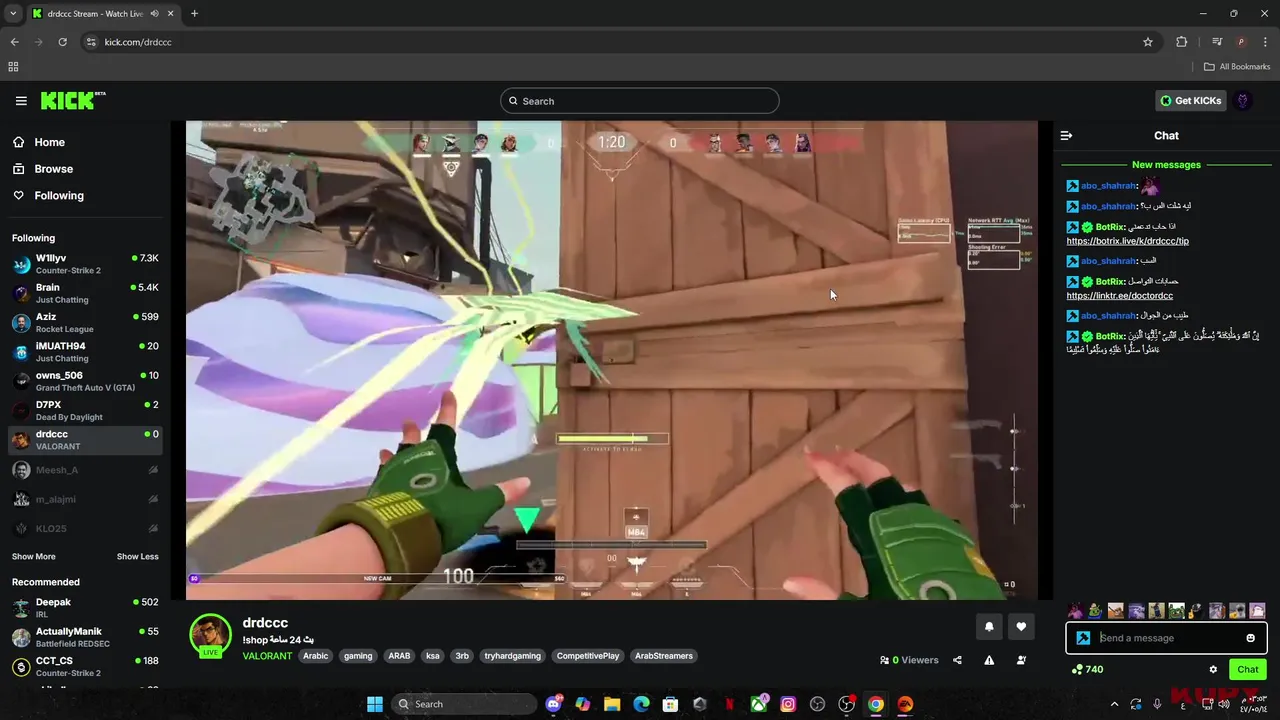Viewport: 1280px width, 720px height.
Task: Open a new browser tab
Action: 194,14
